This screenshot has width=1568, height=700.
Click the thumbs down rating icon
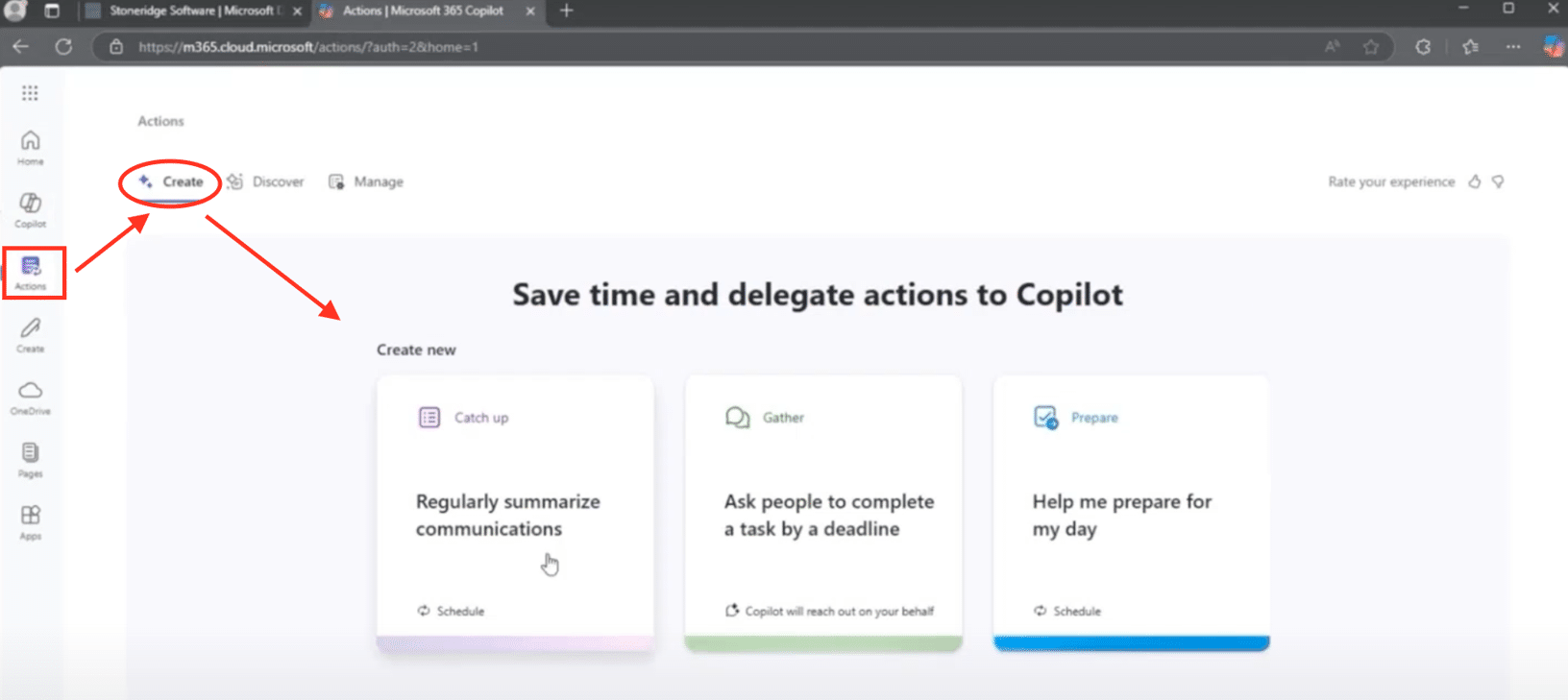(x=1498, y=181)
